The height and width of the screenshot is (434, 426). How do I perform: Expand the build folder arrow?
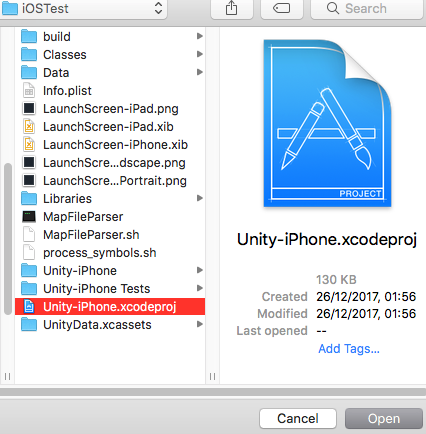point(200,36)
